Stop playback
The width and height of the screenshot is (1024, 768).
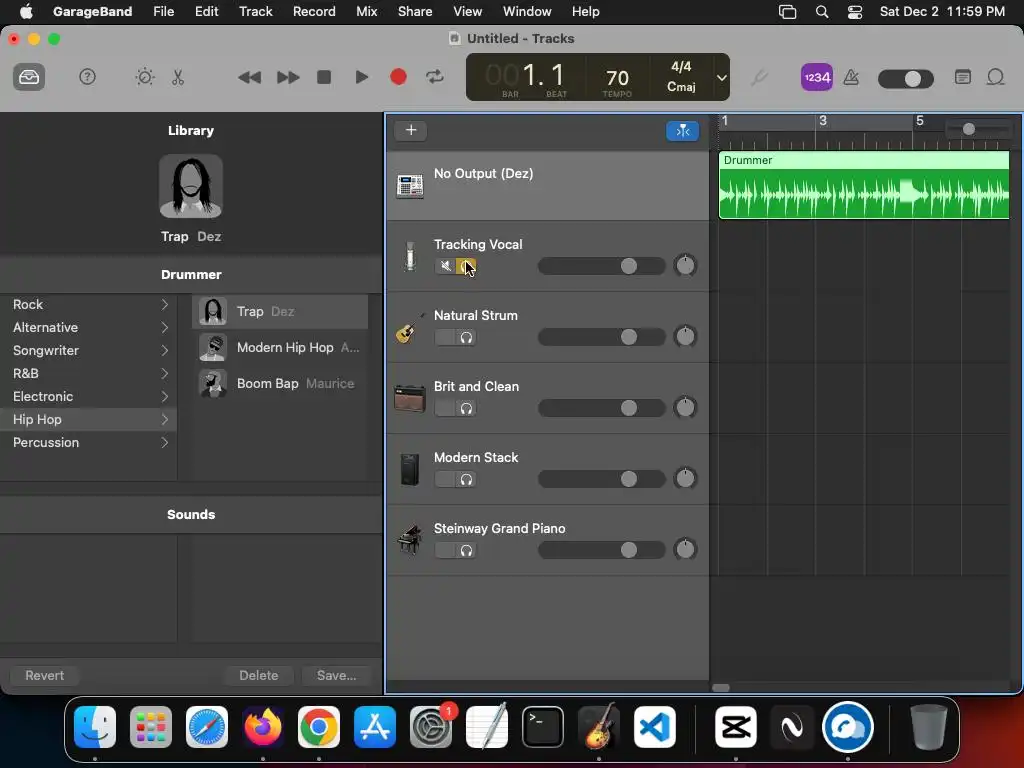[324, 77]
